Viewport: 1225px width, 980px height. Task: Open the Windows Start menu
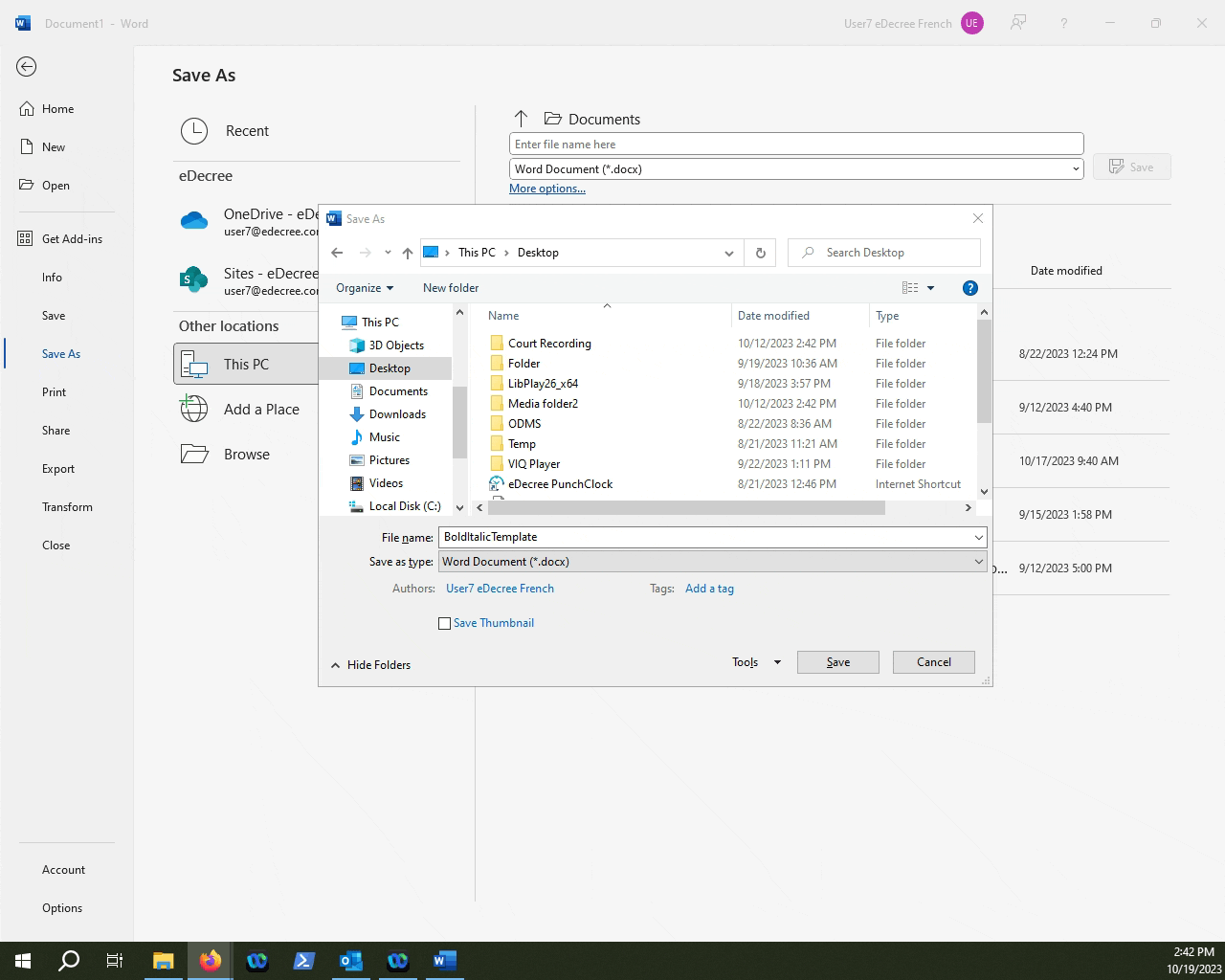(23, 961)
